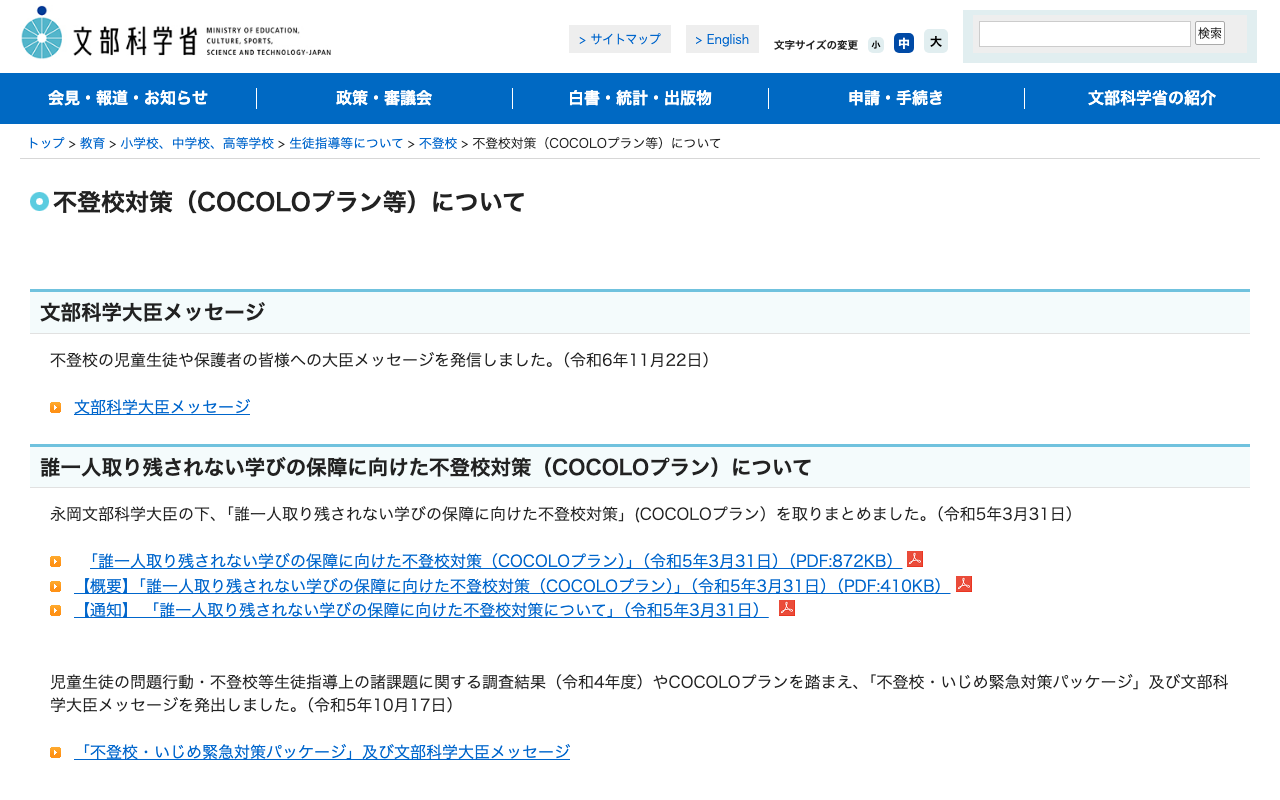Click the MEXT ministry logo
The height and width of the screenshot is (800, 1280).
pyautogui.click(x=176, y=34)
